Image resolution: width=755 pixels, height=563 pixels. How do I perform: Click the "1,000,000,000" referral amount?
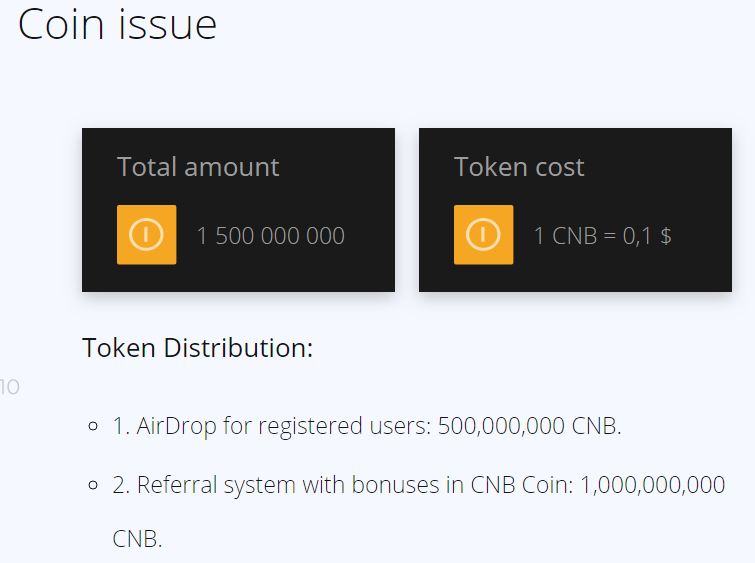click(x=652, y=485)
